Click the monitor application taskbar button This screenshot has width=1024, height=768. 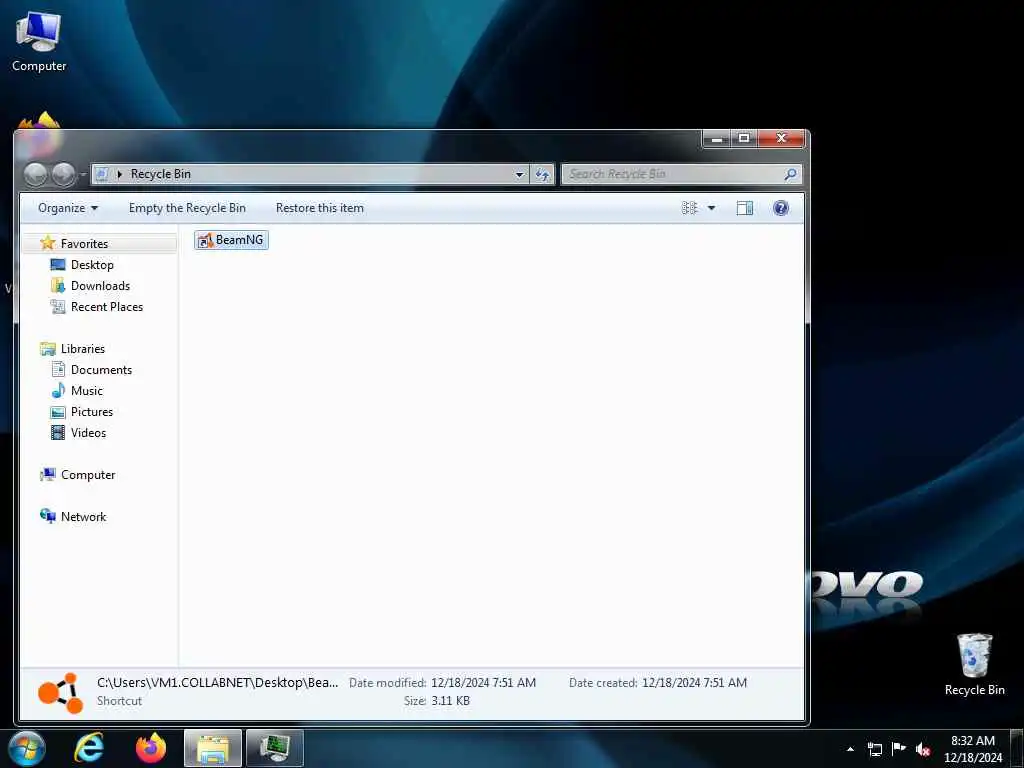click(x=275, y=748)
